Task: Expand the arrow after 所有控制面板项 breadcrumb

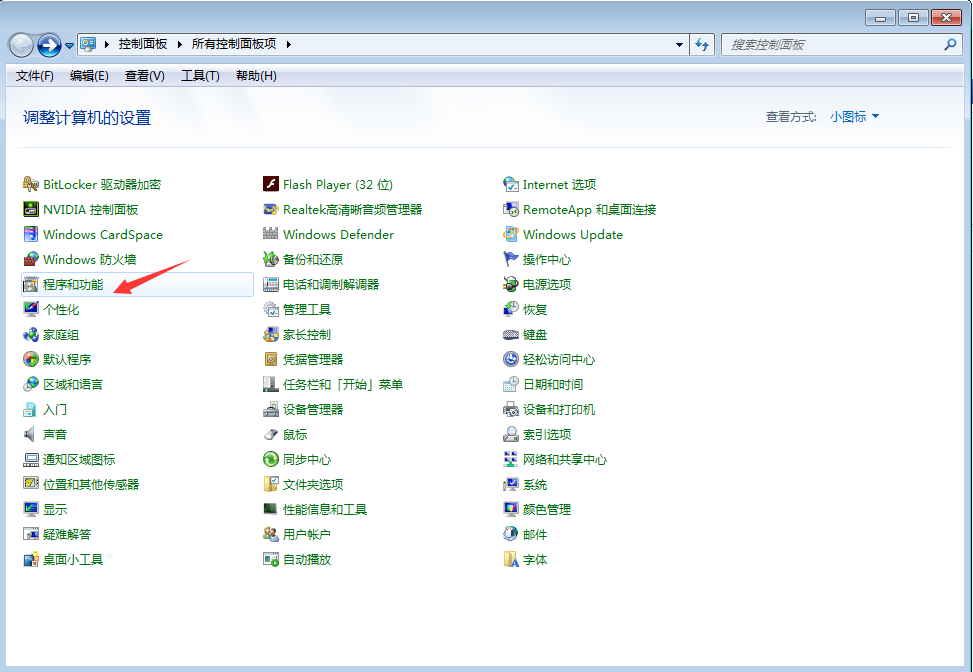Action: click(289, 44)
